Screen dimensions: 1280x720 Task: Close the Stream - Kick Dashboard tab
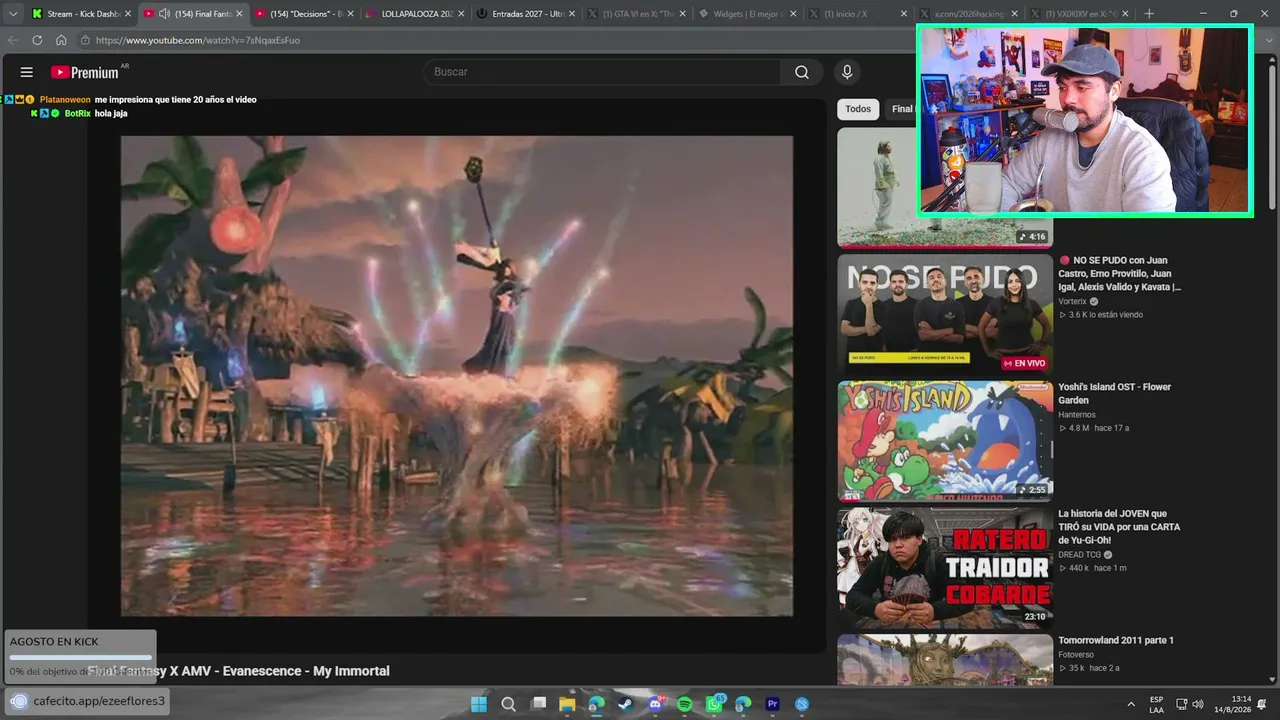(x=127, y=14)
